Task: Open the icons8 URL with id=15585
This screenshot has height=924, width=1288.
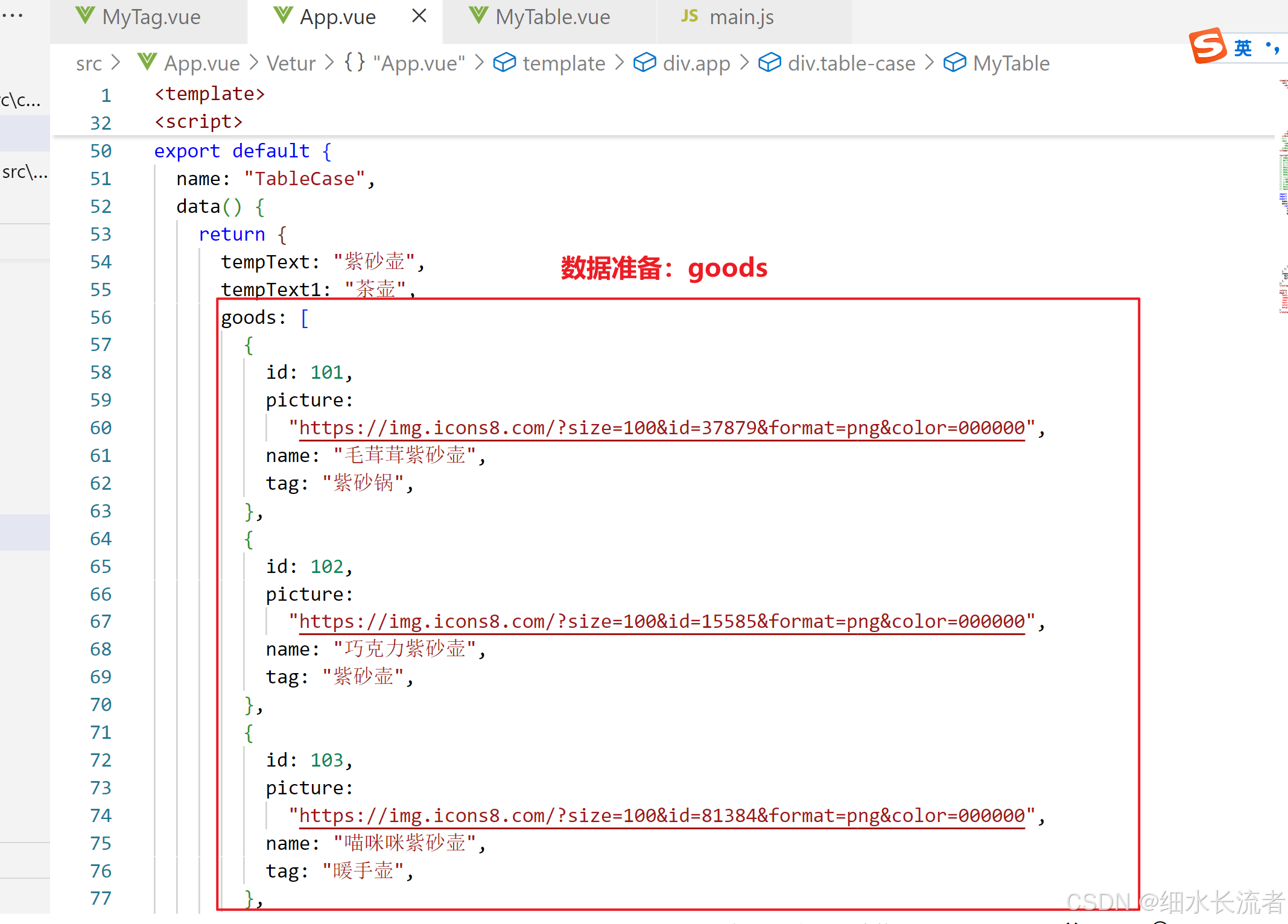Action: pyautogui.click(x=662, y=622)
